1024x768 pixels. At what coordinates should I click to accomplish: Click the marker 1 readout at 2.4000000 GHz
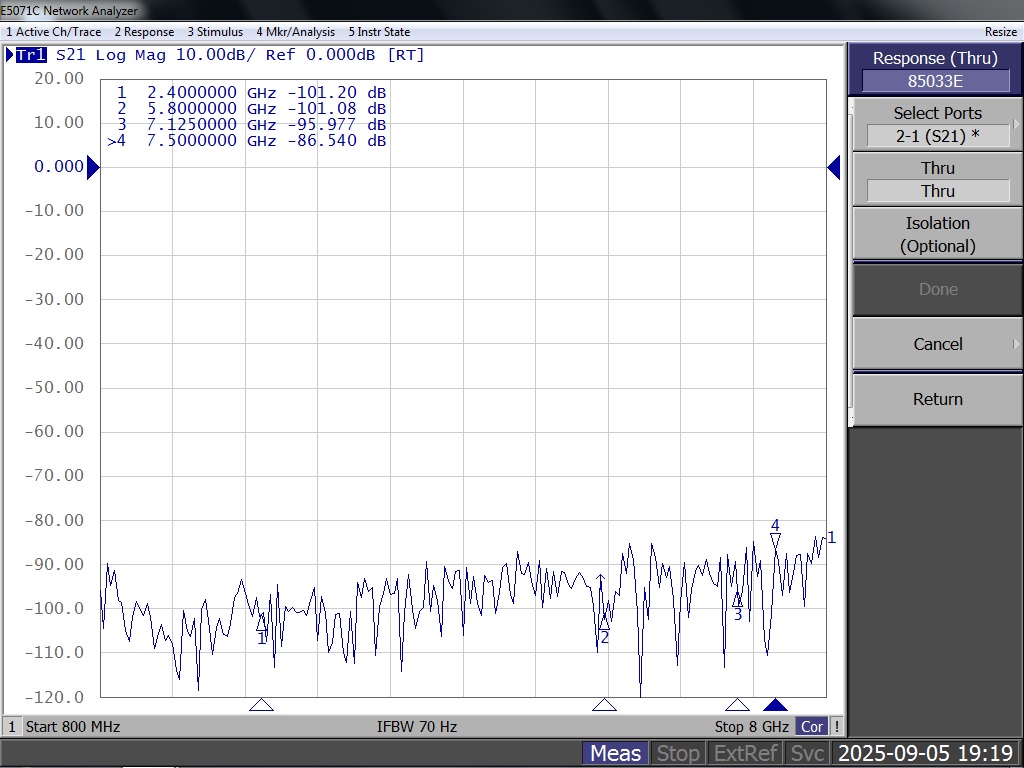251,93
